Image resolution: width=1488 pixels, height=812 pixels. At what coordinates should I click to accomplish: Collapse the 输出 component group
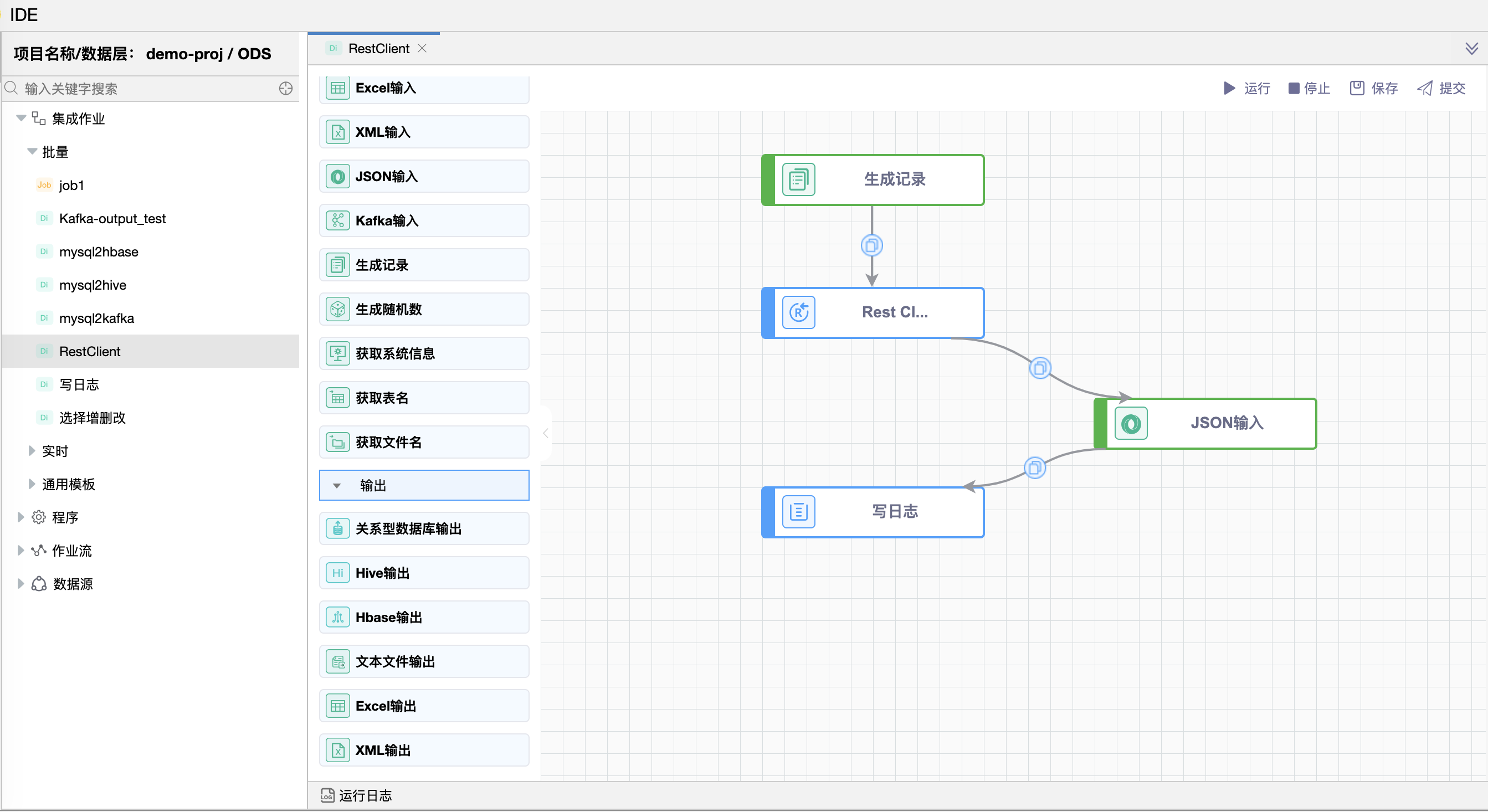337,486
